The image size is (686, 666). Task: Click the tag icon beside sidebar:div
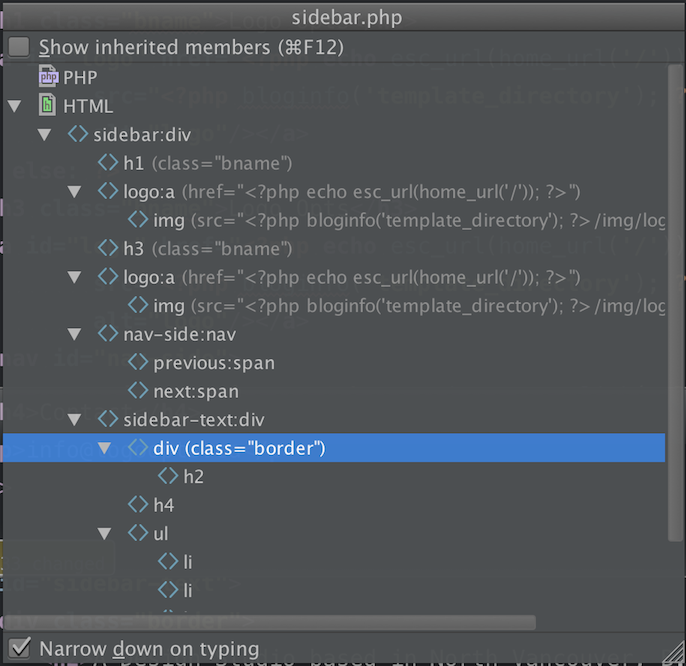click(78, 134)
